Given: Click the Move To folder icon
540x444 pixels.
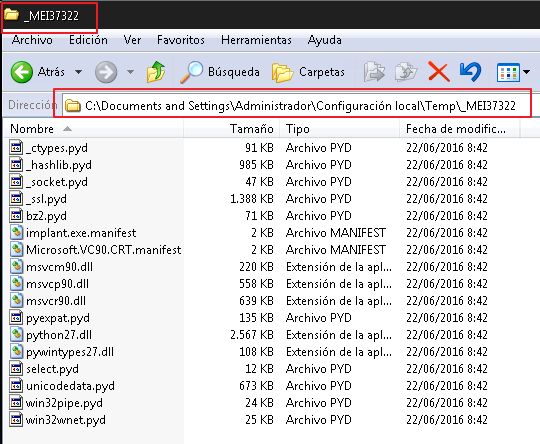Looking at the screenshot, I should (x=374, y=72).
